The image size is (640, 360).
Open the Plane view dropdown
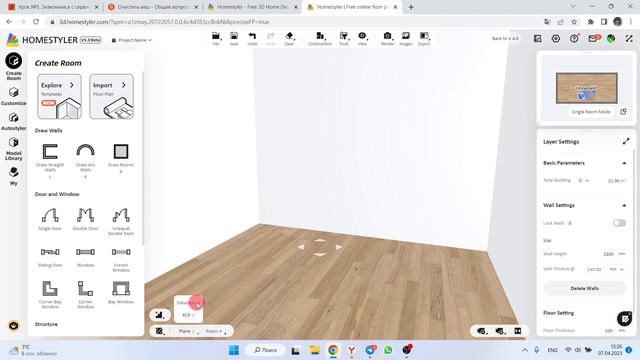click(188, 331)
